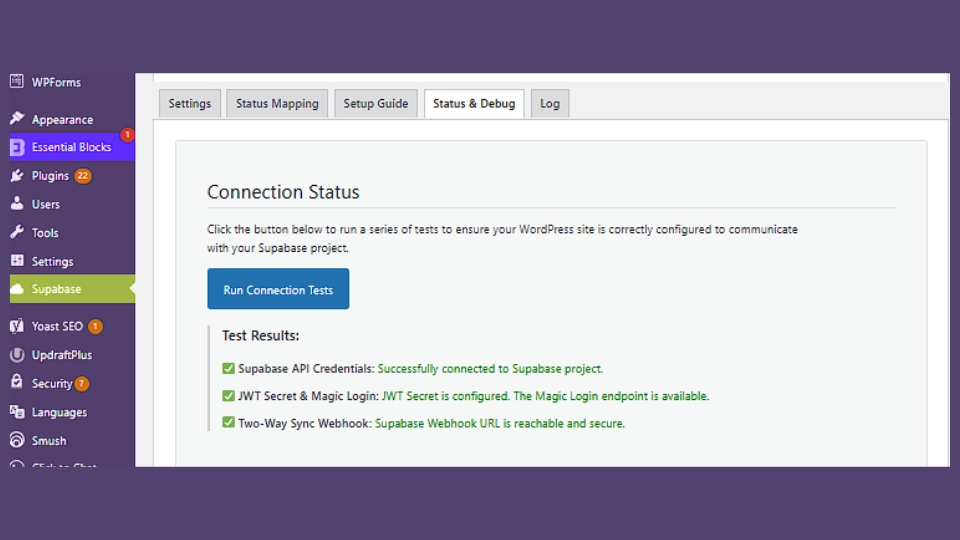The width and height of the screenshot is (960, 540).
Task: Select the Supabase menu item
Action: tap(72, 289)
